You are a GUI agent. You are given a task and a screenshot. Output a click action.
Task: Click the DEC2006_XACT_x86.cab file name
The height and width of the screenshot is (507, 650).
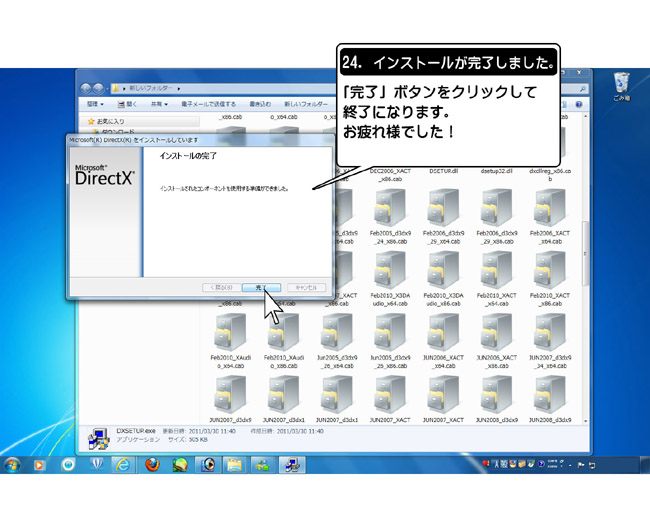[390, 175]
